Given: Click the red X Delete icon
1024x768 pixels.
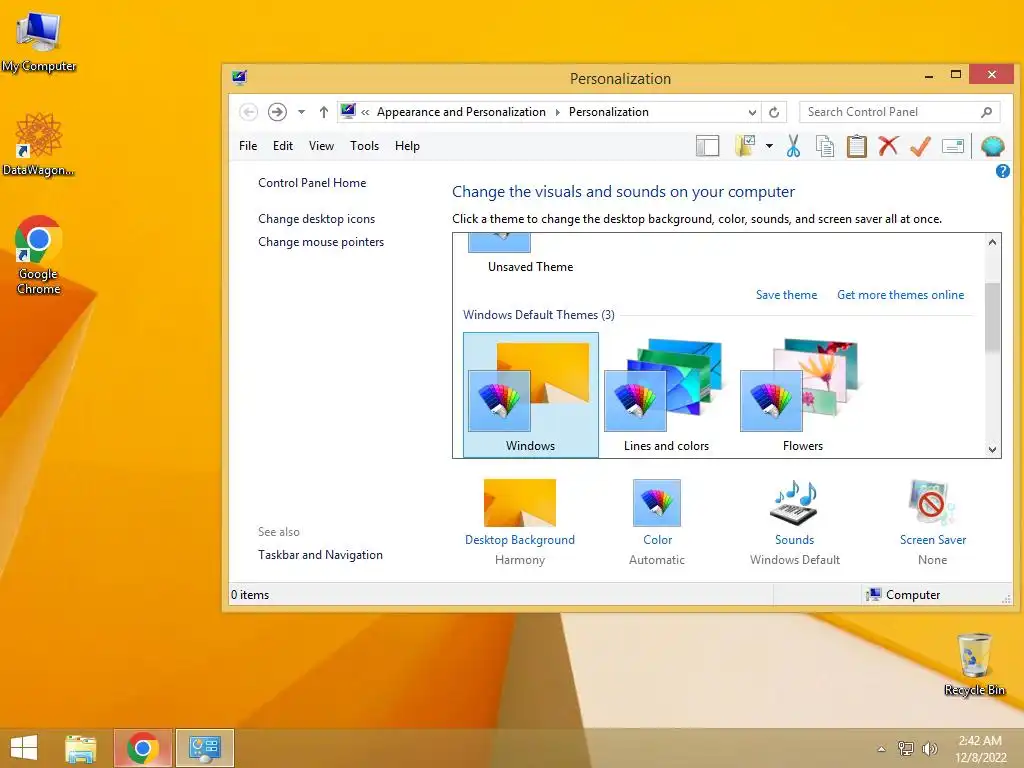Looking at the screenshot, I should pyautogui.click(x=888, y=146).
